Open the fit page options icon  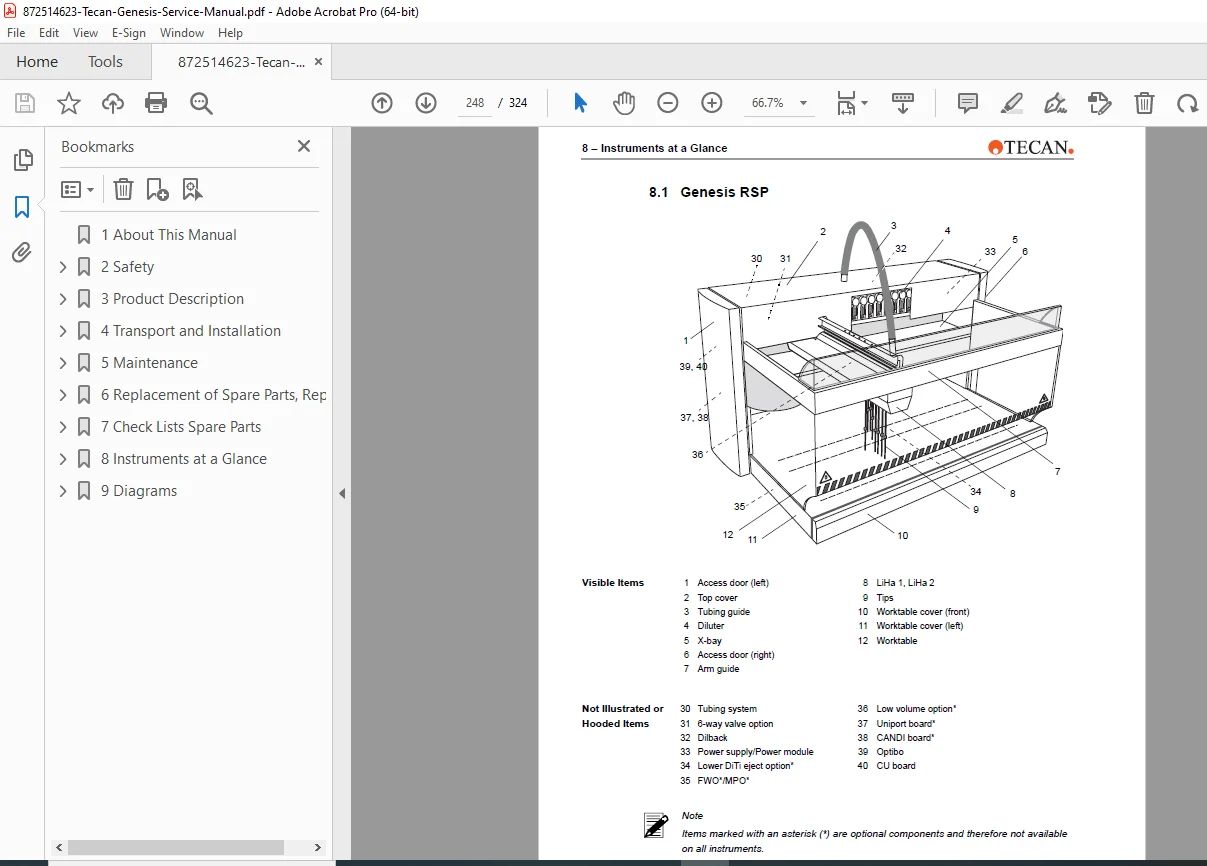(x=852, y=103)
